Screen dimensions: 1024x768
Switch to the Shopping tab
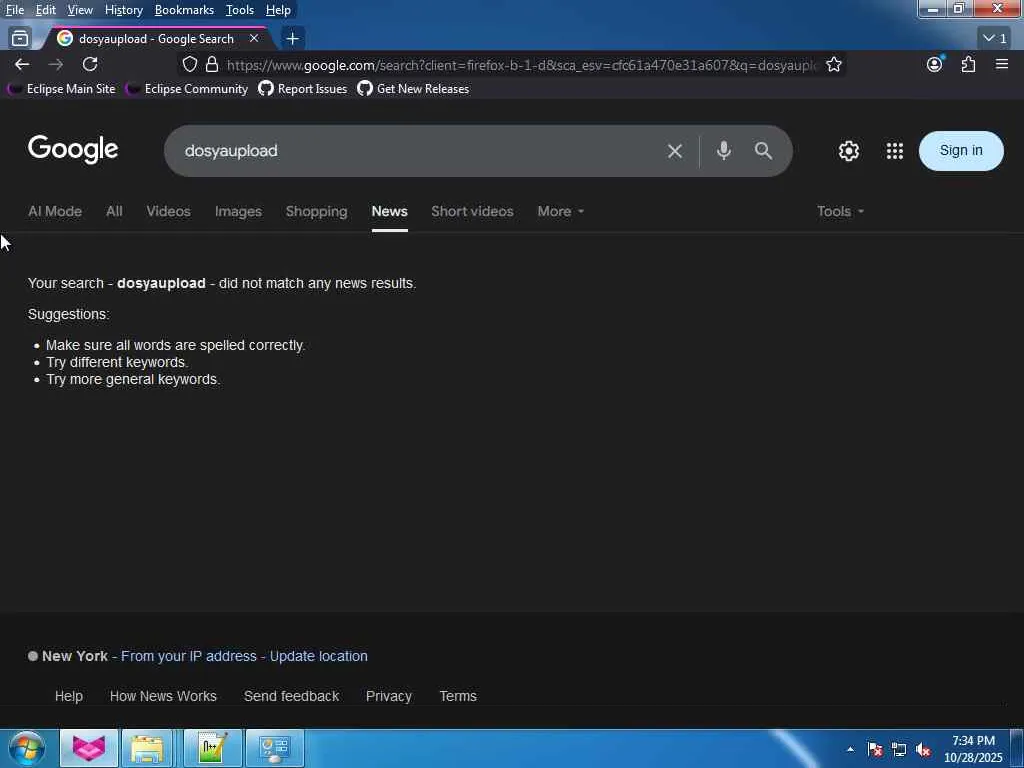[x=317, y=212]
